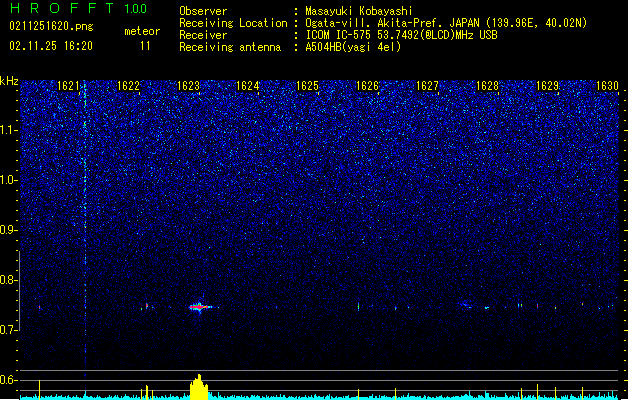Click the 1.0 kHz frequency label
Image resolution: width=629 pixels, height=400 pixels.
(9, 180)
